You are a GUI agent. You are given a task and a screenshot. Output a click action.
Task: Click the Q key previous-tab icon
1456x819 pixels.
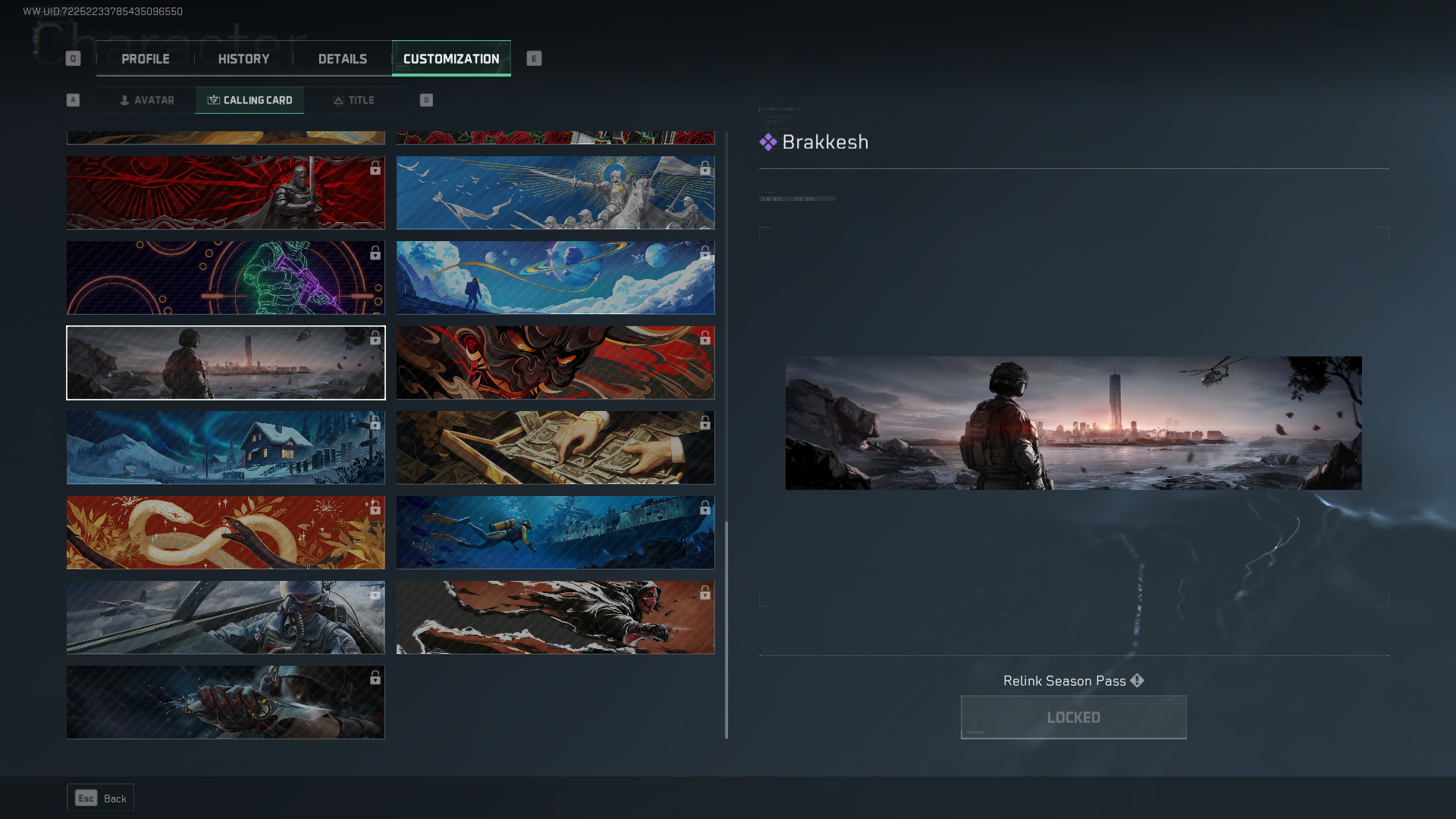tap(73, 58)
